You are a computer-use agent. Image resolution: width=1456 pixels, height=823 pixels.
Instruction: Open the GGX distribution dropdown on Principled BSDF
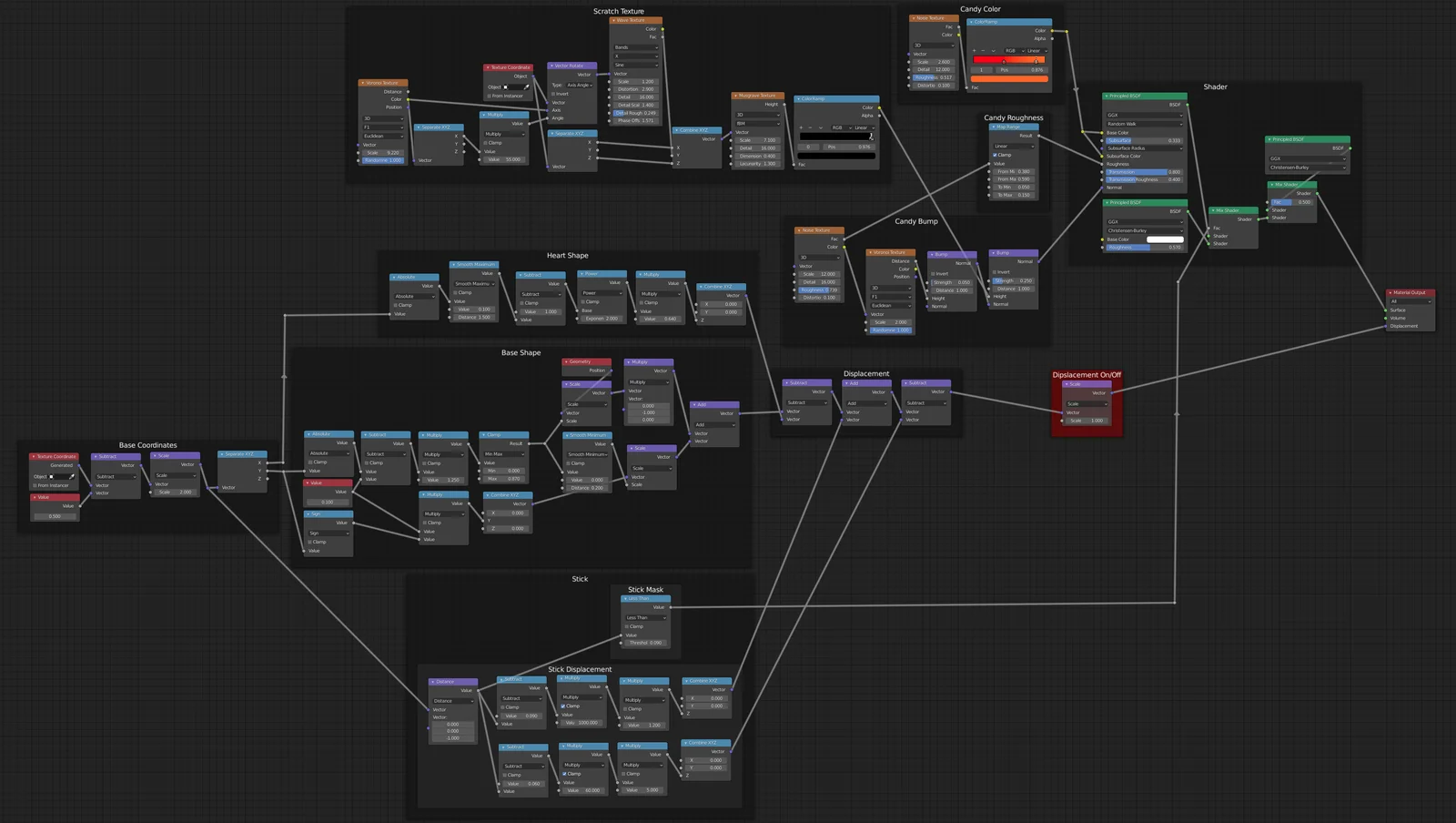1145,115
